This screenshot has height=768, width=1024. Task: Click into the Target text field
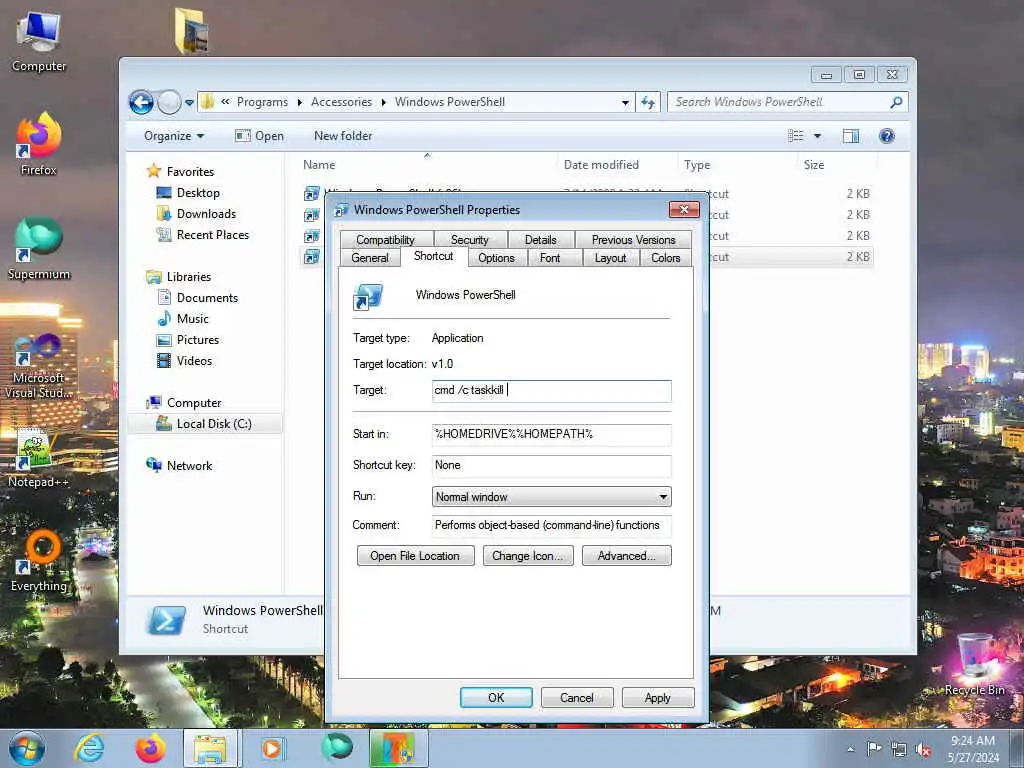[551, 391]
